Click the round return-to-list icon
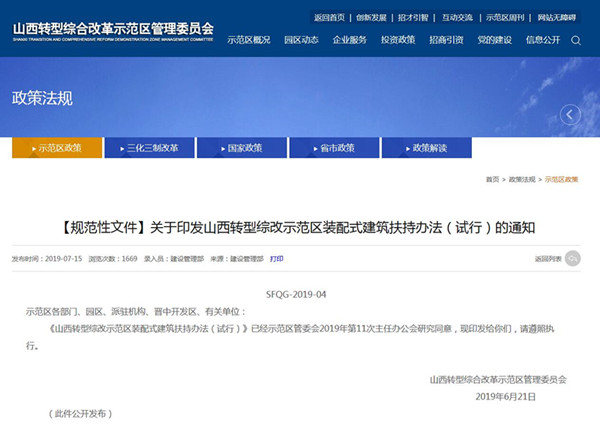Image resolution: width=600 pixels, height=424 pixels. pyautogui.click(x=573, y=259)
